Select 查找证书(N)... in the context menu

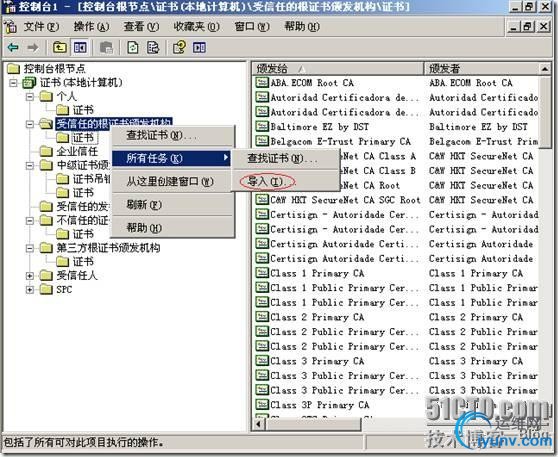coord(173,135)
